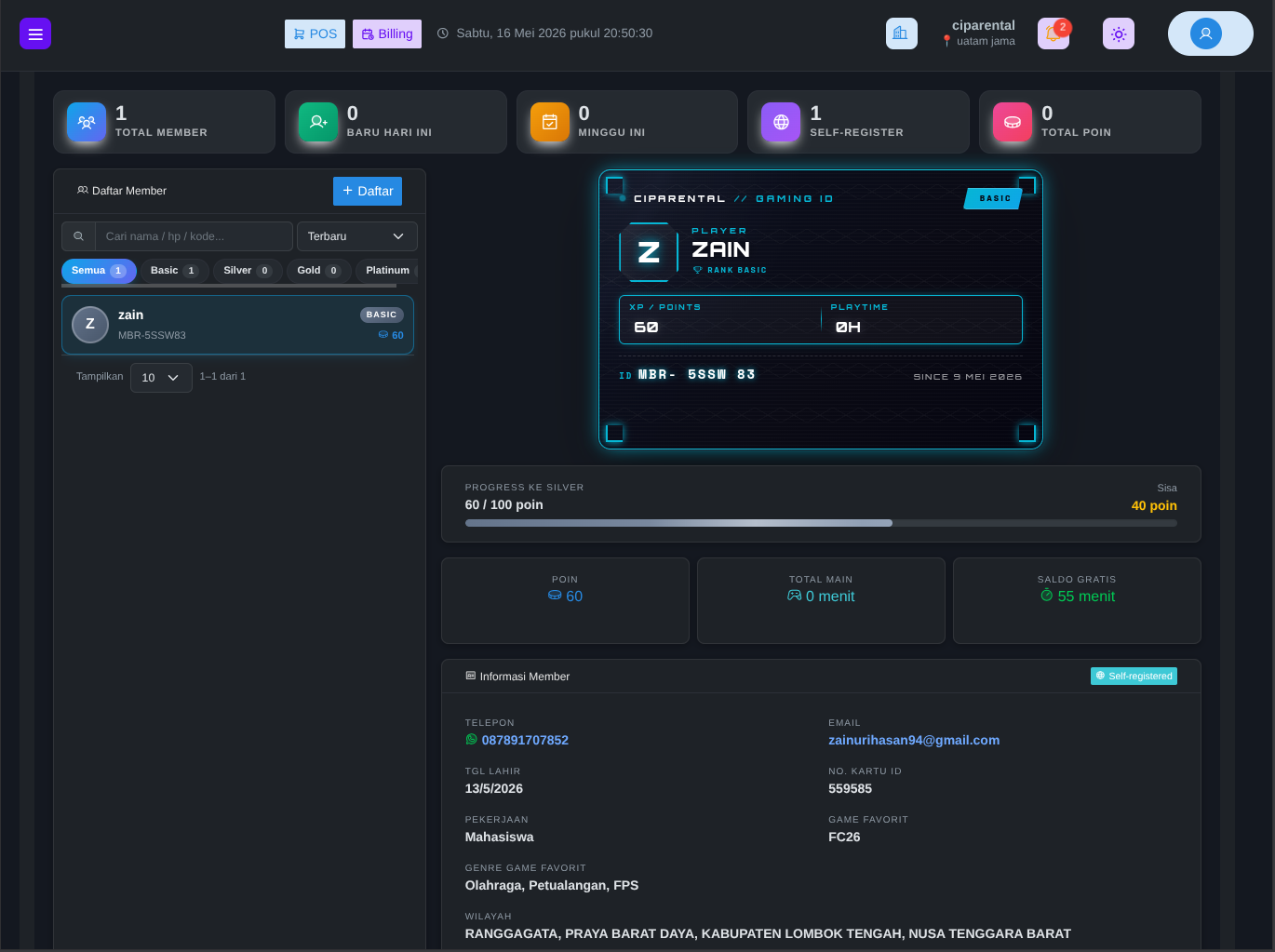Click the clock icon beside the date
The height and width of the screenshot is (952, 1275).
(x=443, y=34)
